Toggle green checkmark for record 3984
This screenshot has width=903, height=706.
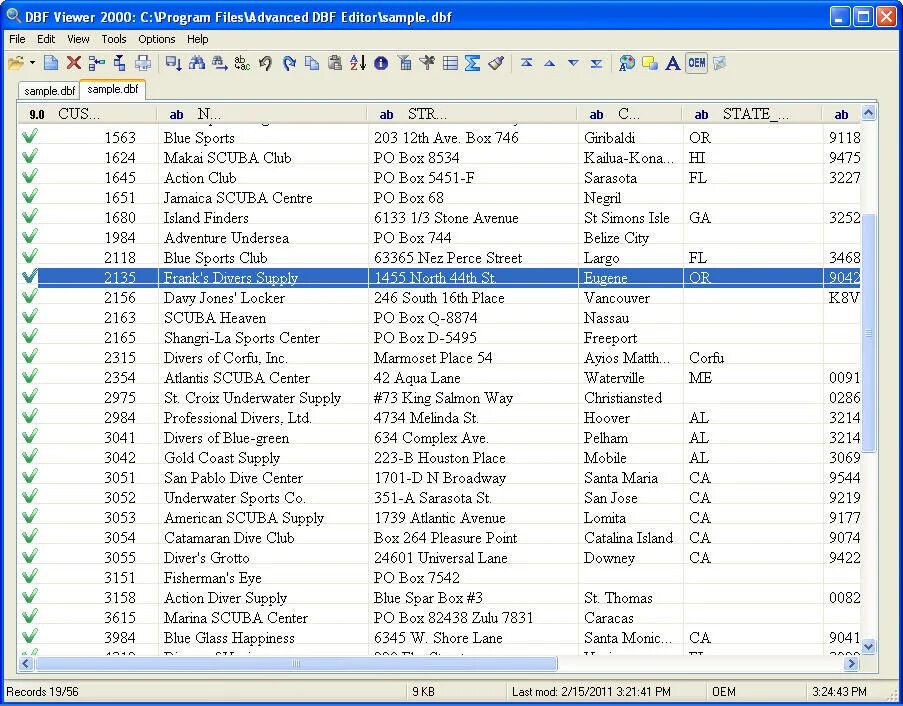click(30, 636)
